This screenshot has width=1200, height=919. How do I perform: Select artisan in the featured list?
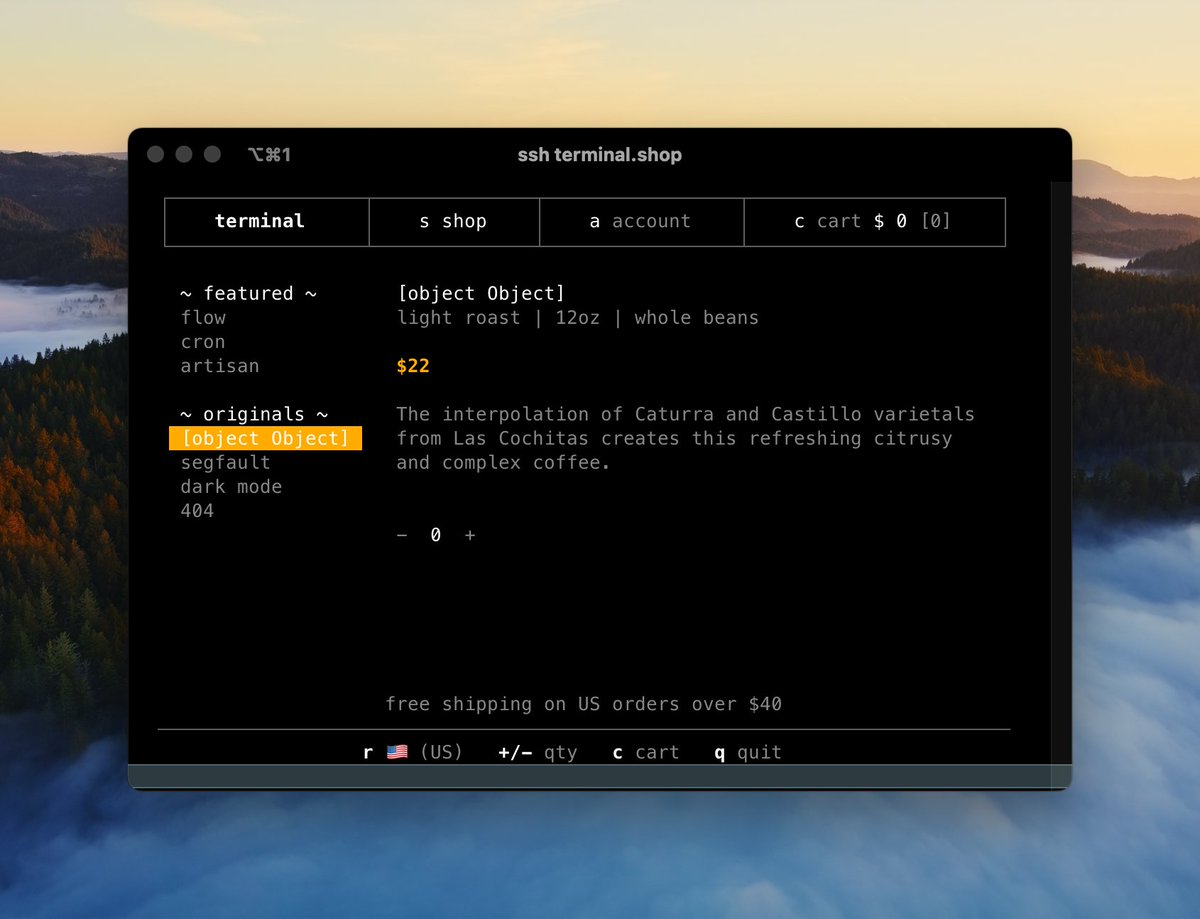220,366
